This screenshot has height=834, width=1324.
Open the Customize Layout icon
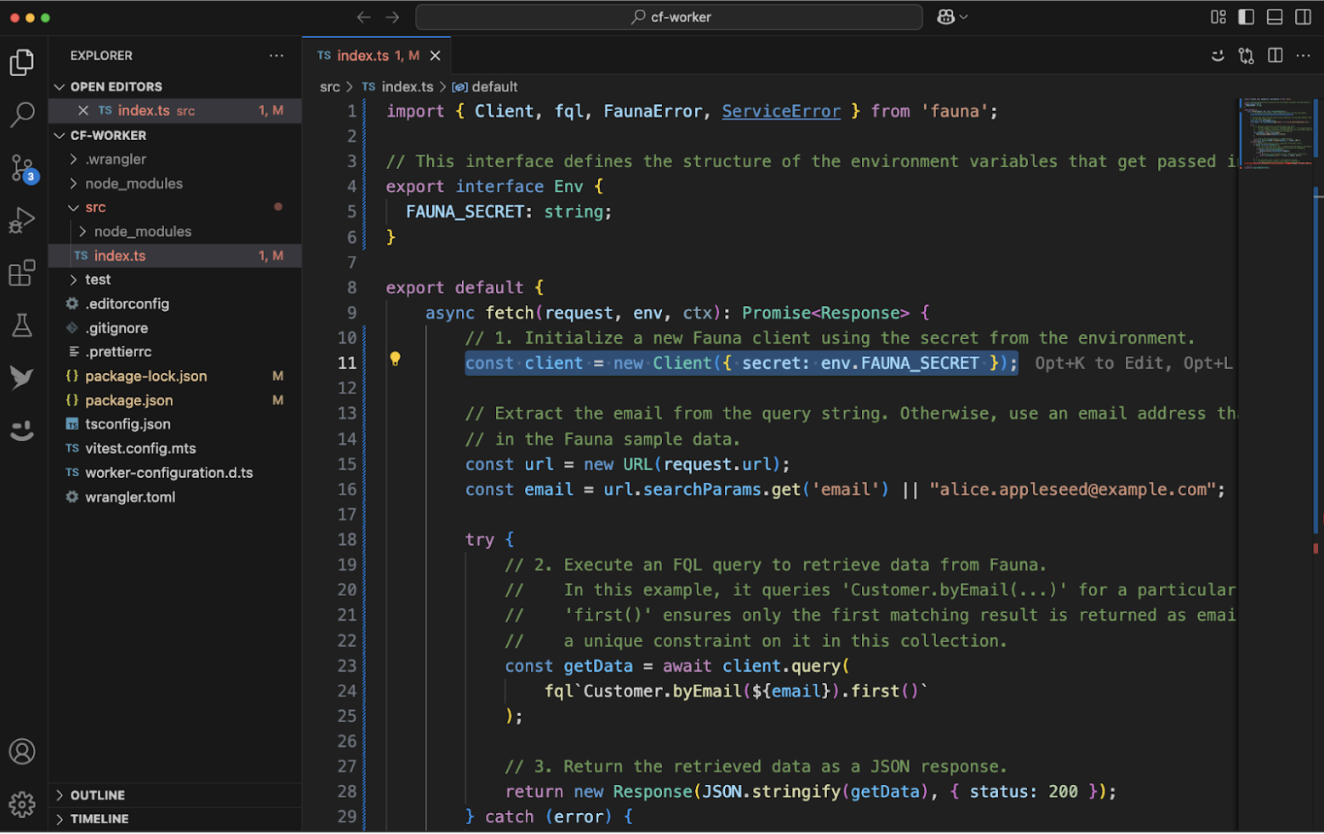[1218, 17]
